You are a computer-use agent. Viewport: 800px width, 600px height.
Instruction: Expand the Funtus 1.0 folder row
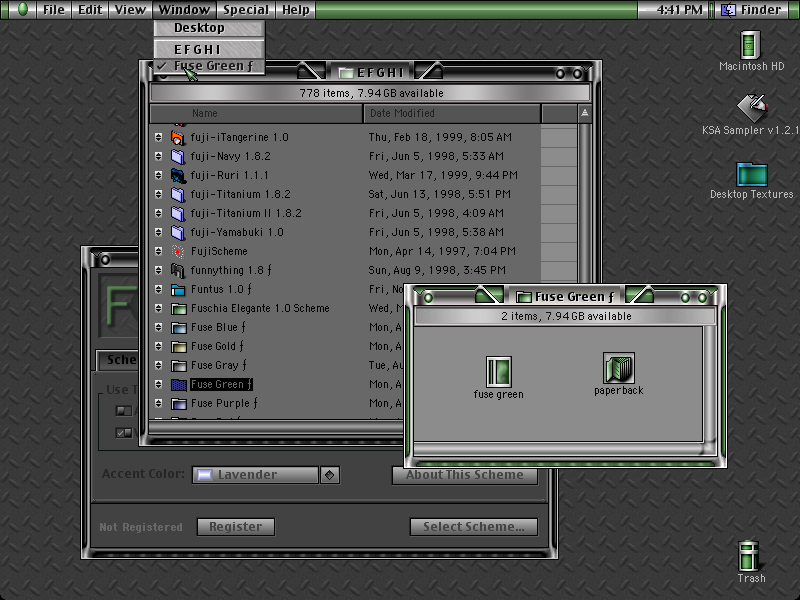[158, 289]
